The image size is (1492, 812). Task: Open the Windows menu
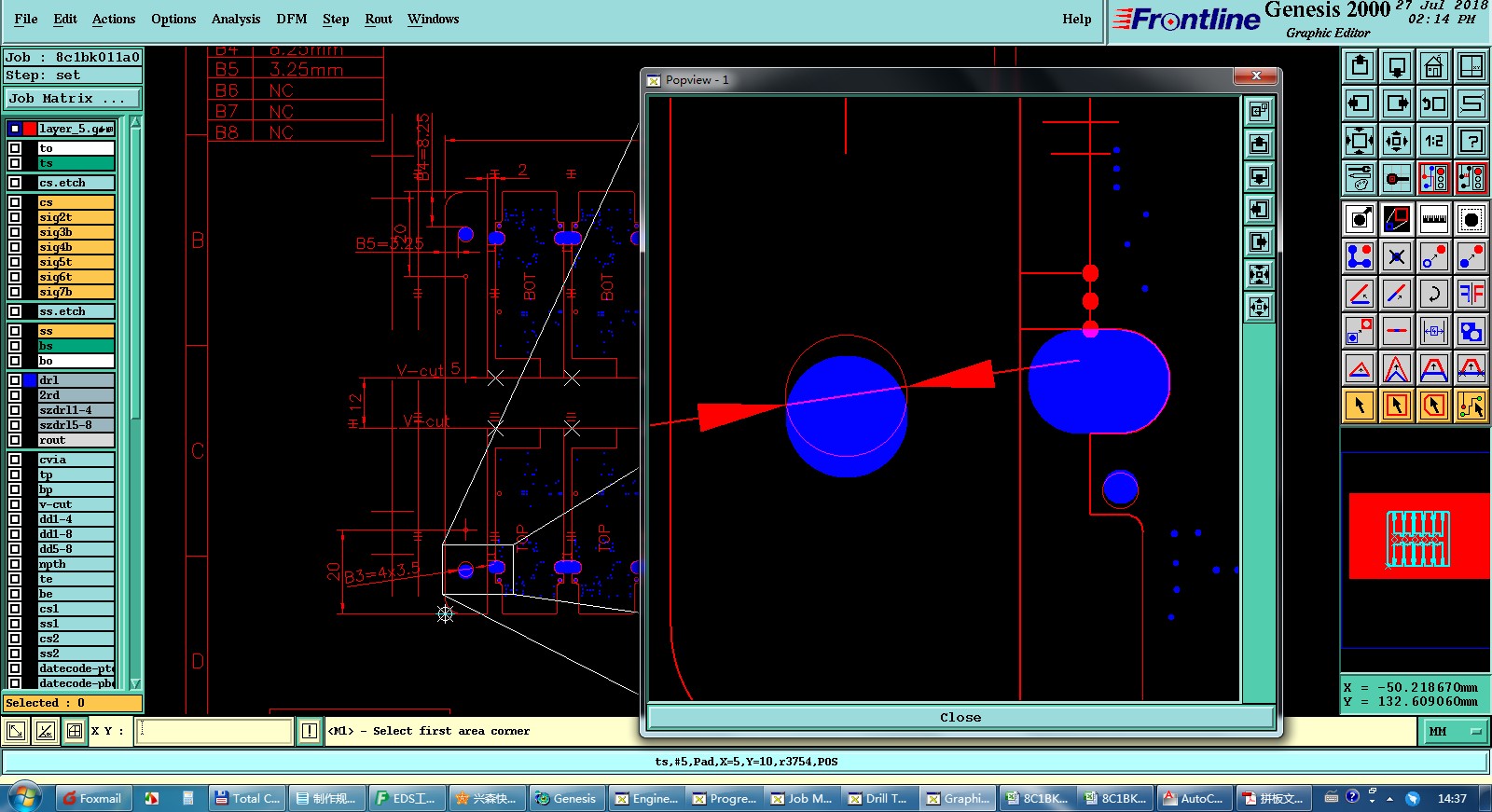(433, 19)
